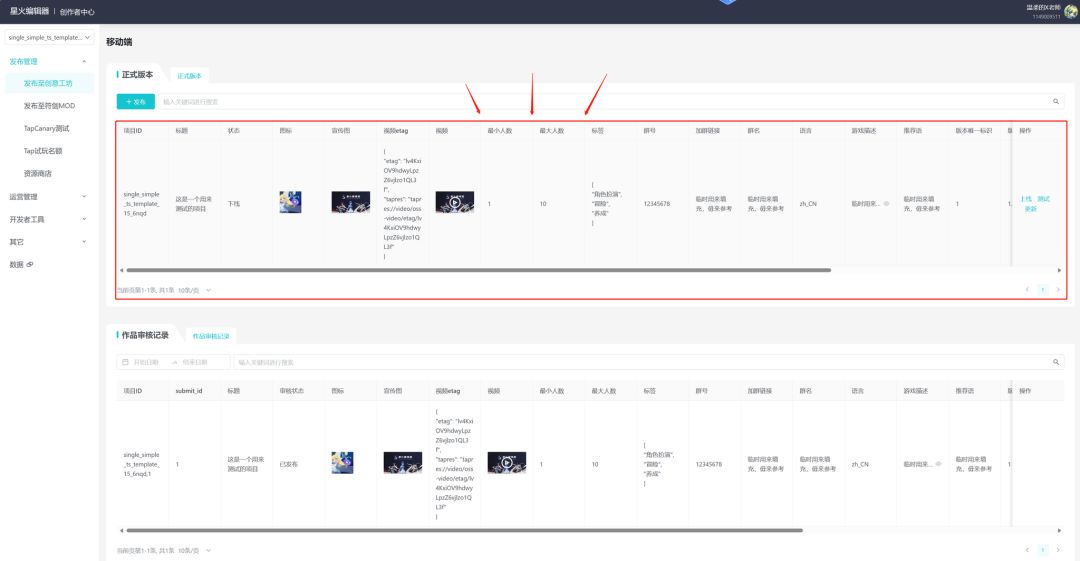Click the left scroll arrow of the 作品审核记录 table

pos(122,531)
